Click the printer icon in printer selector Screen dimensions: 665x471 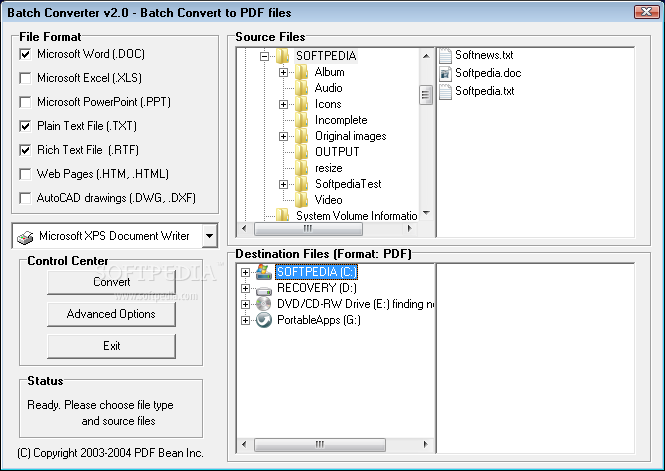click(x=25, y=237)
